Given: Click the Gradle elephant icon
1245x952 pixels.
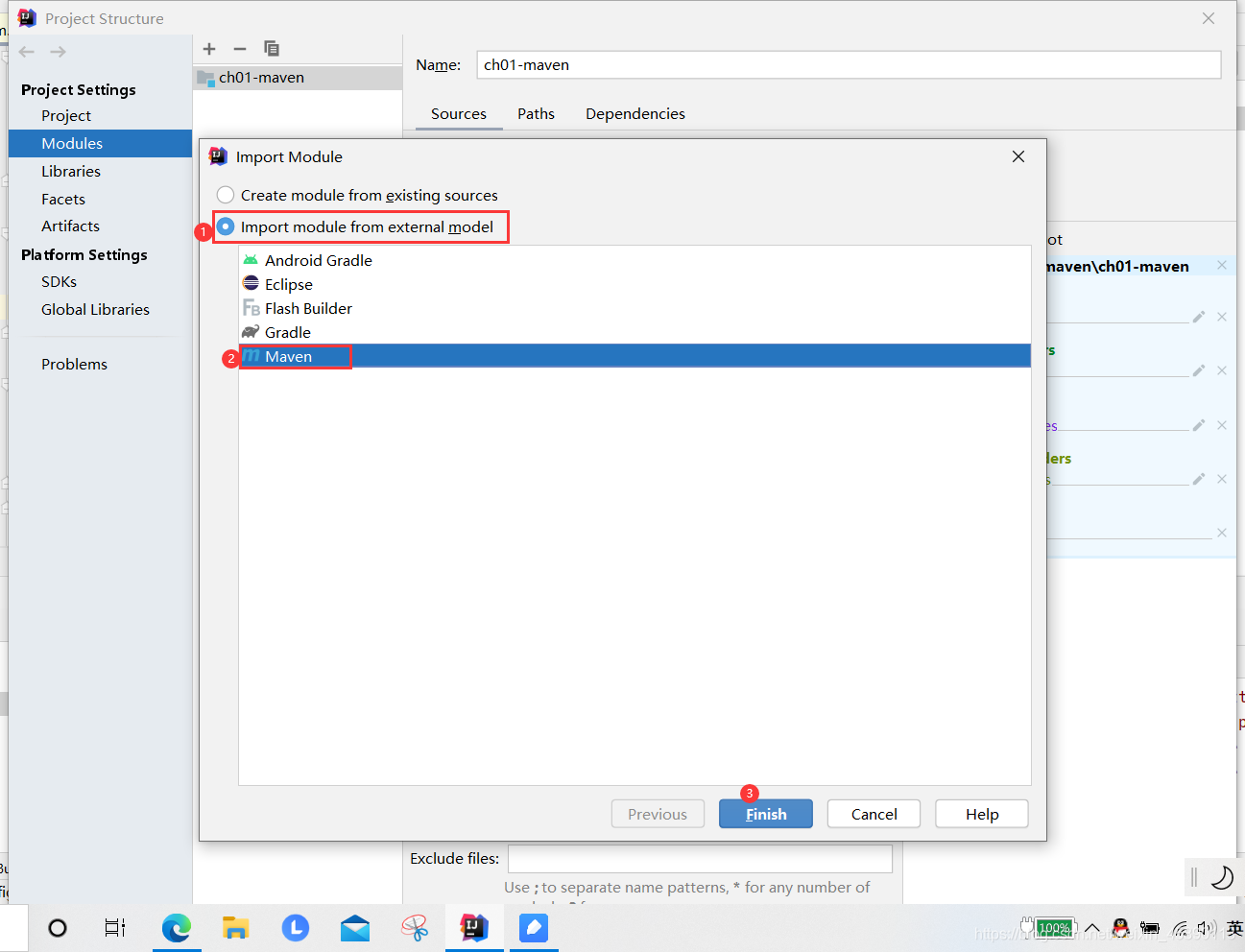Looking at the screenshot, I should point(251,332).
